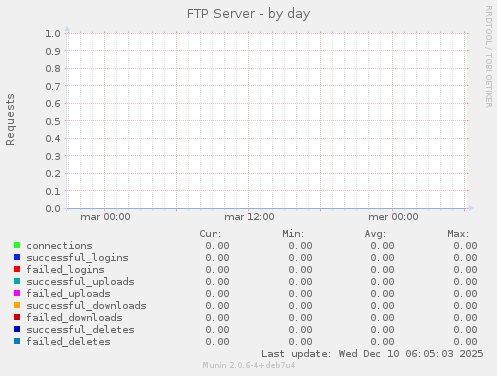Viewport: 497px width, 376px height.
Task: Click the 1.0 y-axis tick value
Action: click(53, 34)
